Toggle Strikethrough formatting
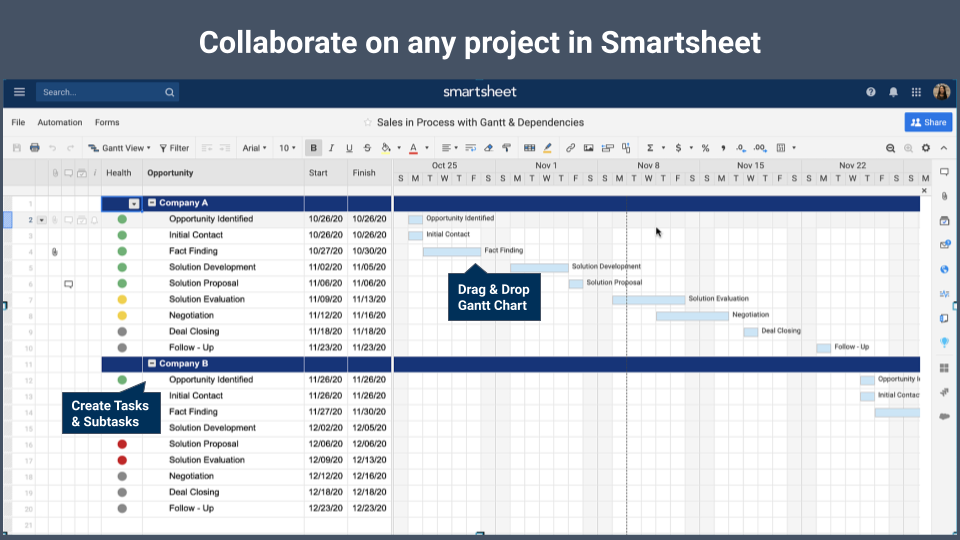Image resolution: width=960 pixels, height=540 pixels. click(367, 148)
